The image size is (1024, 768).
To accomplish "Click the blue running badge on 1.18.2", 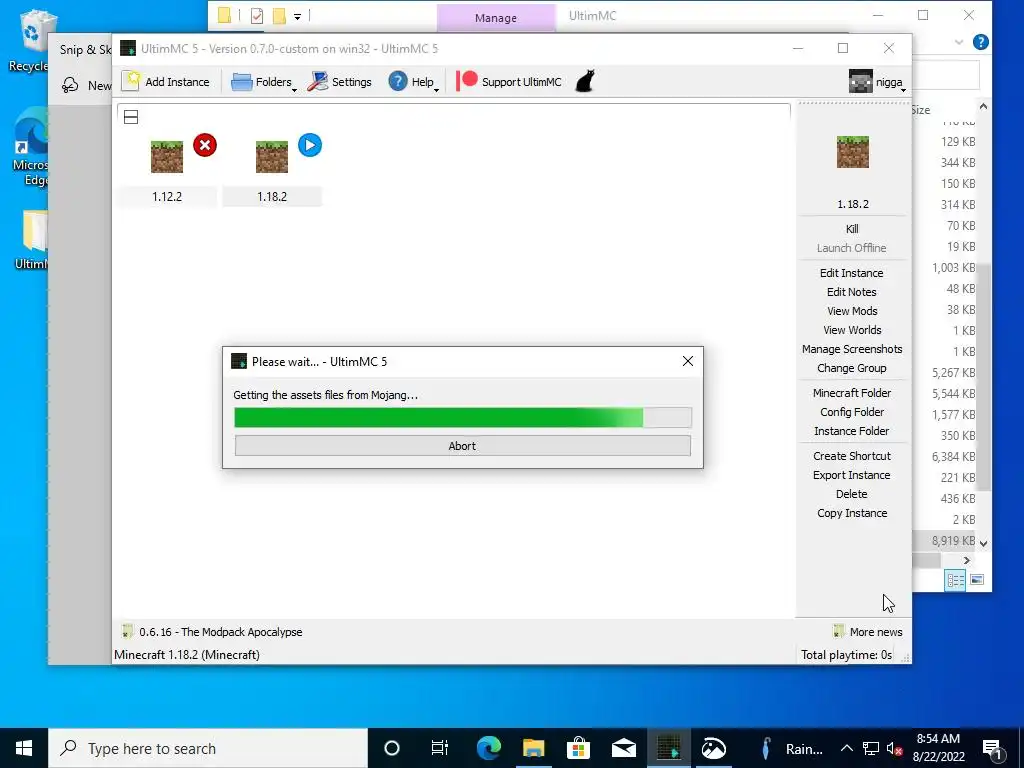I will pos(310,145).
